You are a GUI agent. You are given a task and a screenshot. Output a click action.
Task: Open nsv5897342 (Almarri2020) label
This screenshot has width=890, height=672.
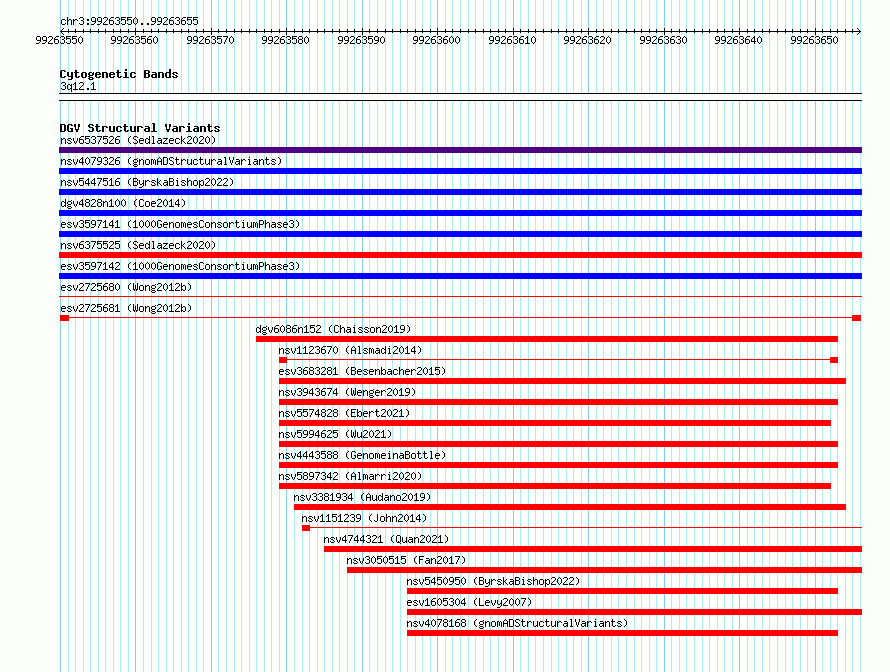[x=350, y=476]
